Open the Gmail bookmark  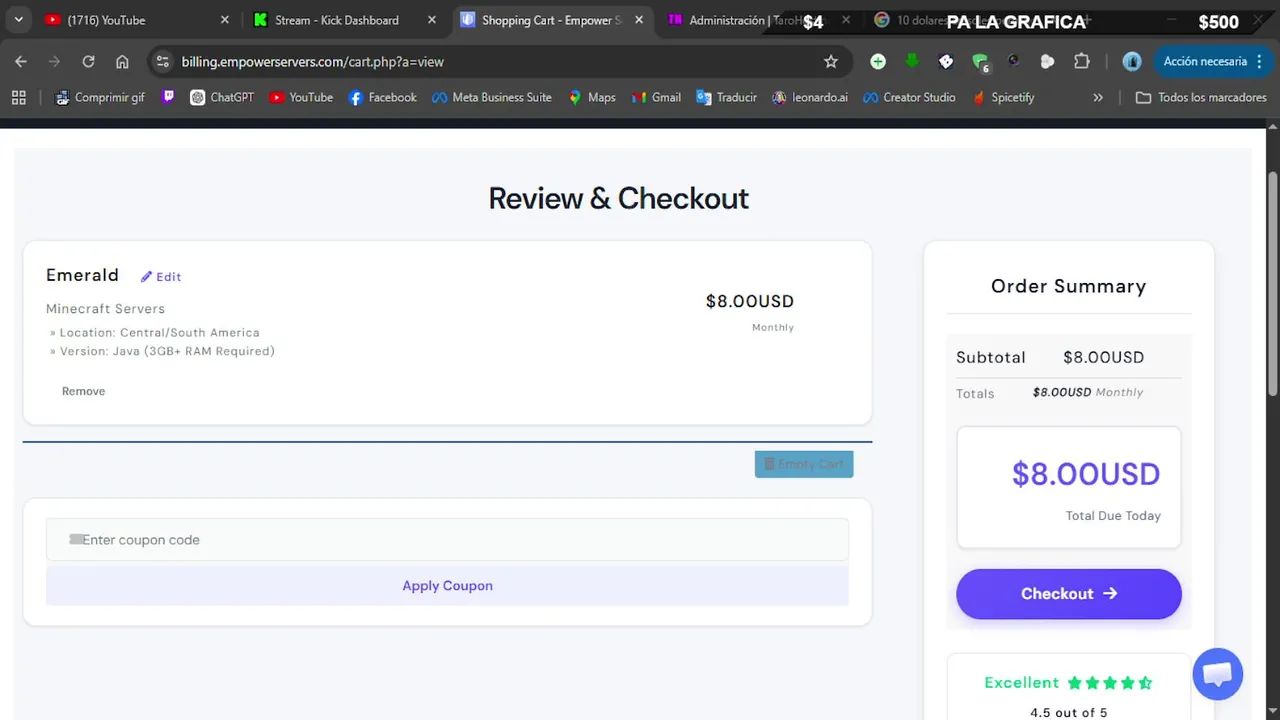click(x=656, y=97)
